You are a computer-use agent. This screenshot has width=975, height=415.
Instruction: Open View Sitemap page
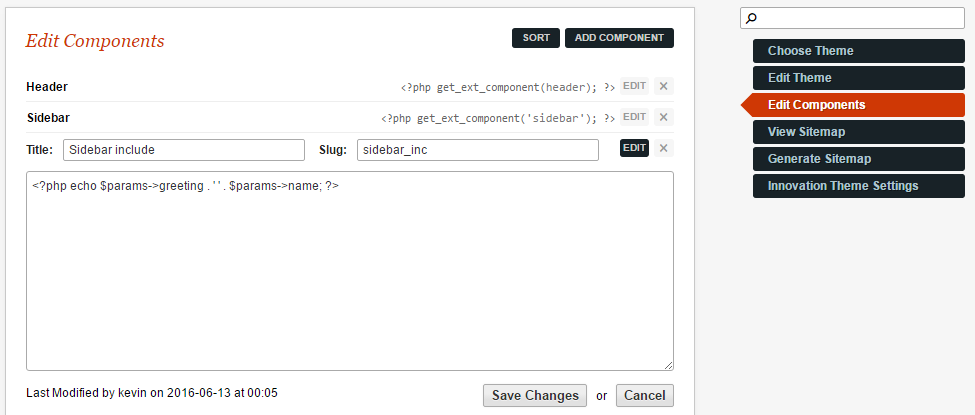tap(859, 132)
